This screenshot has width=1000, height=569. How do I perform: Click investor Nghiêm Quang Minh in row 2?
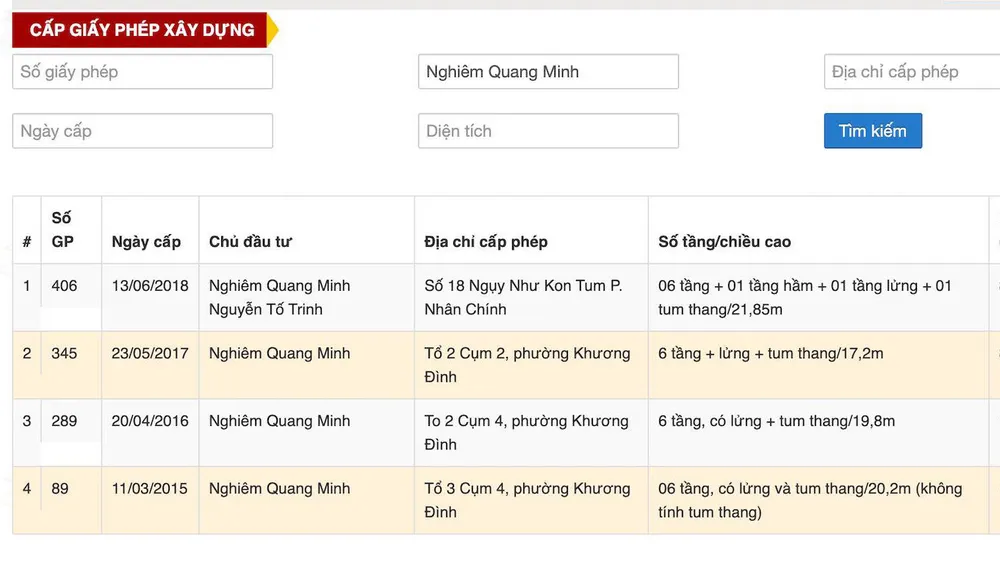pos(279,353)
